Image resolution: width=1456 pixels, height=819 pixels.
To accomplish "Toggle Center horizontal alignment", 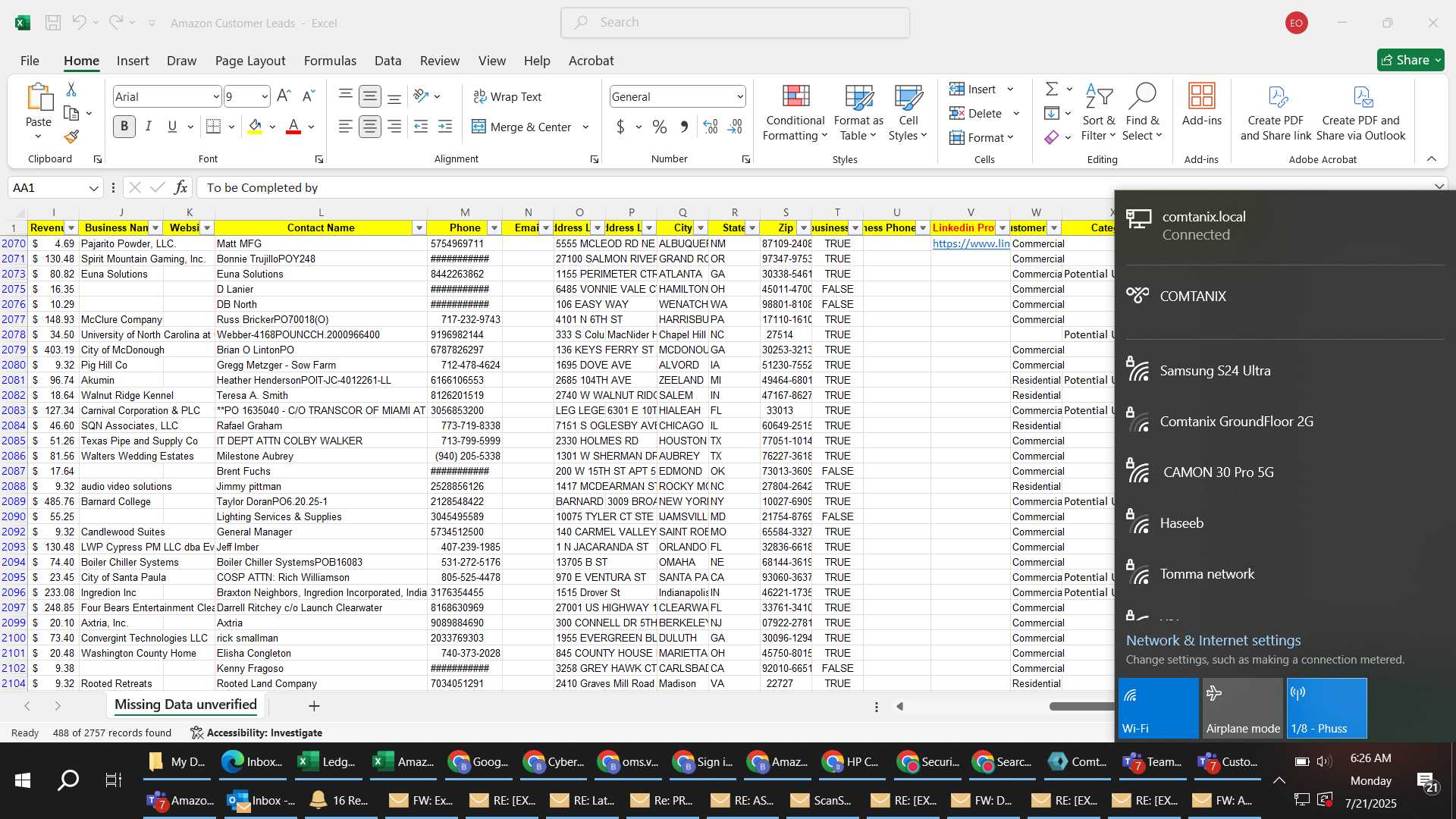I will point(370,127).
